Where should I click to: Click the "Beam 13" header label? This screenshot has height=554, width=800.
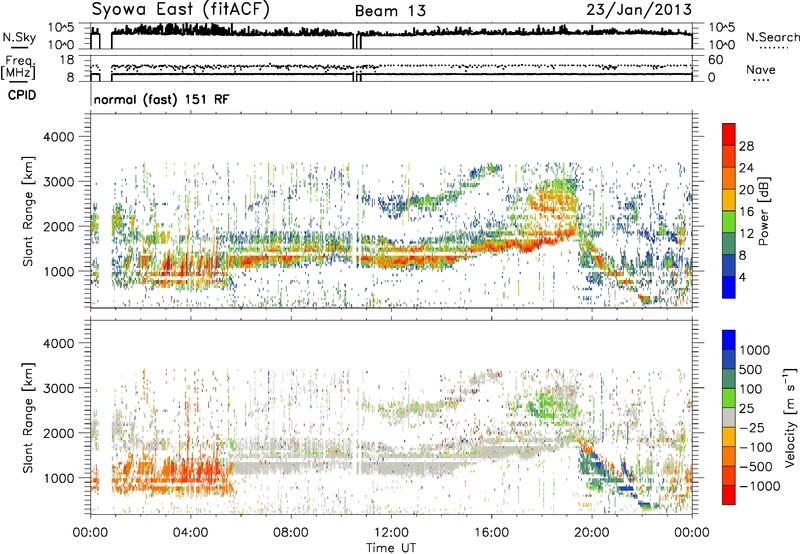click(x=390, y=11)
